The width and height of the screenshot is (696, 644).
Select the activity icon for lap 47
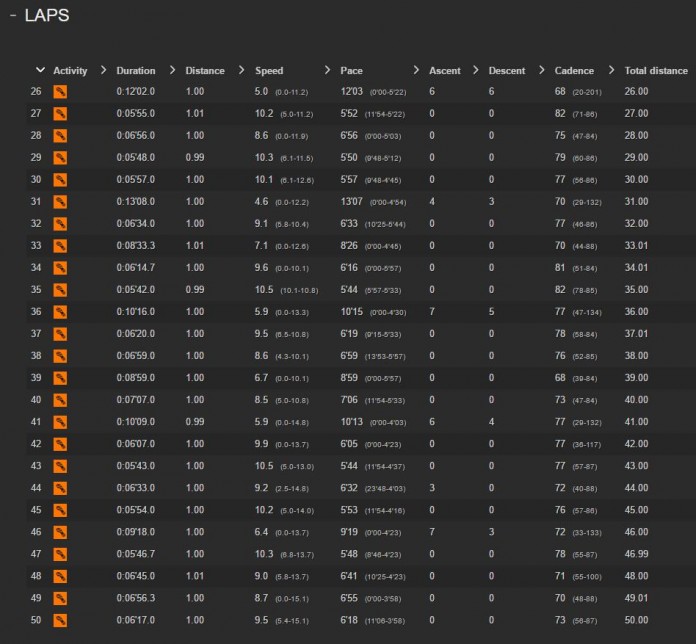pos(60,554)
